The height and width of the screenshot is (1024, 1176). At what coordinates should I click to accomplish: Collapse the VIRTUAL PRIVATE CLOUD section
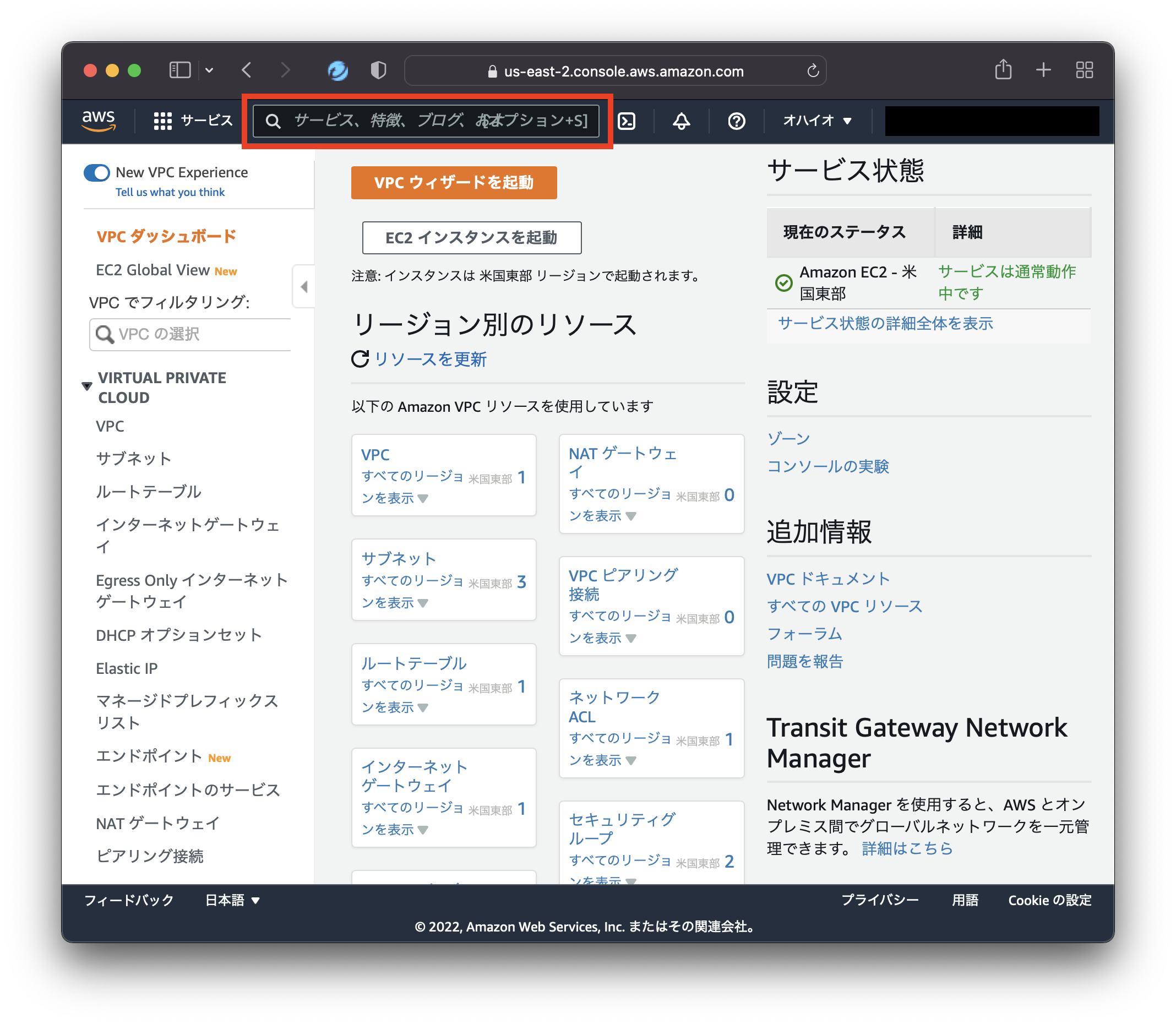coord(86,386)
